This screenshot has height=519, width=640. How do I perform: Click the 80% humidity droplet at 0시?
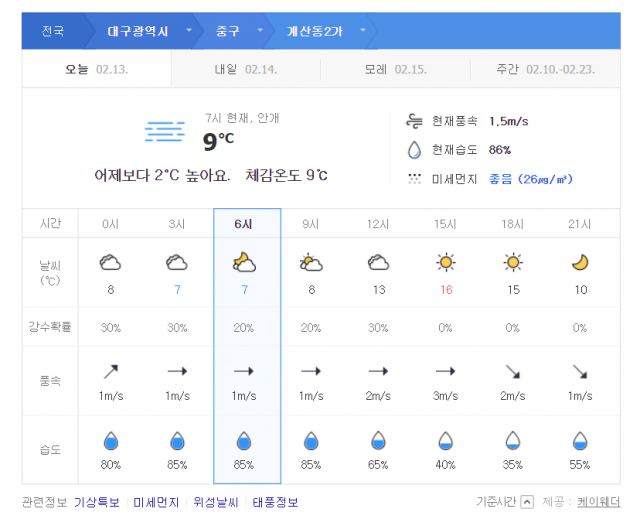[111, 441]
